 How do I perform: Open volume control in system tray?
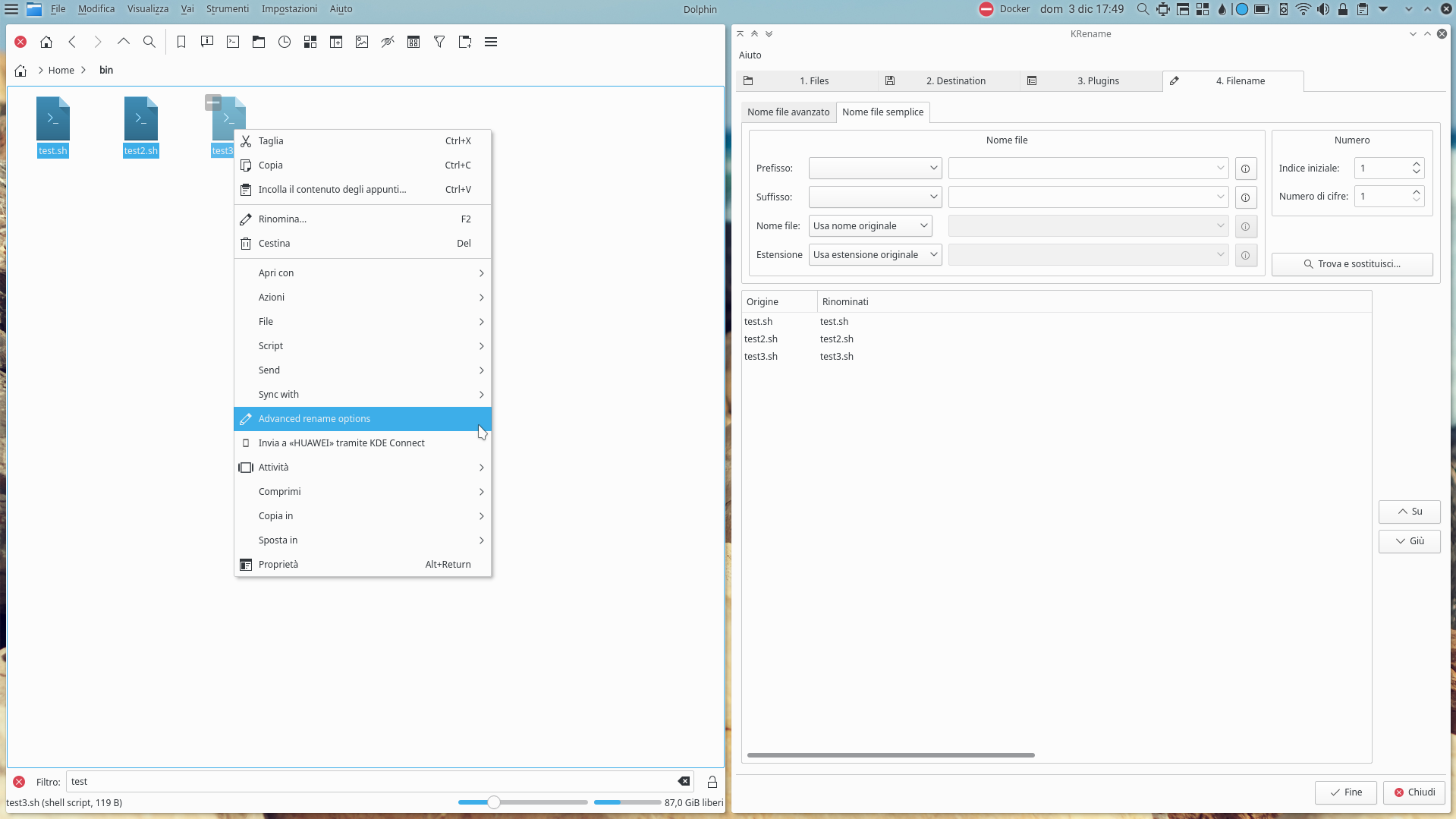1323,9
